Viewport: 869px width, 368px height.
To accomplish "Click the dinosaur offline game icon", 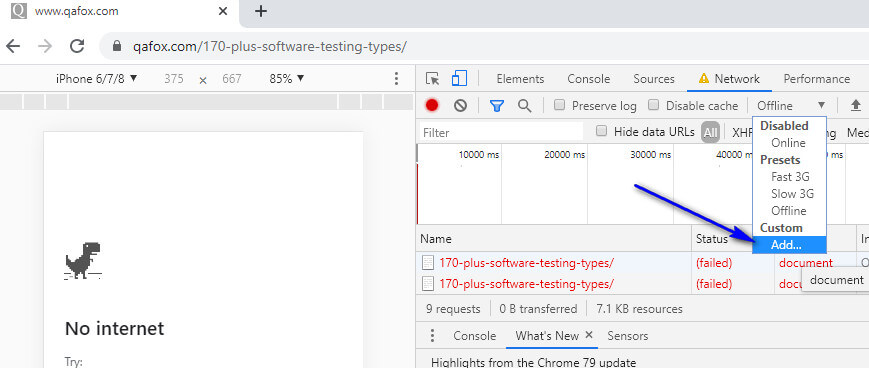I will click(83, 260).
